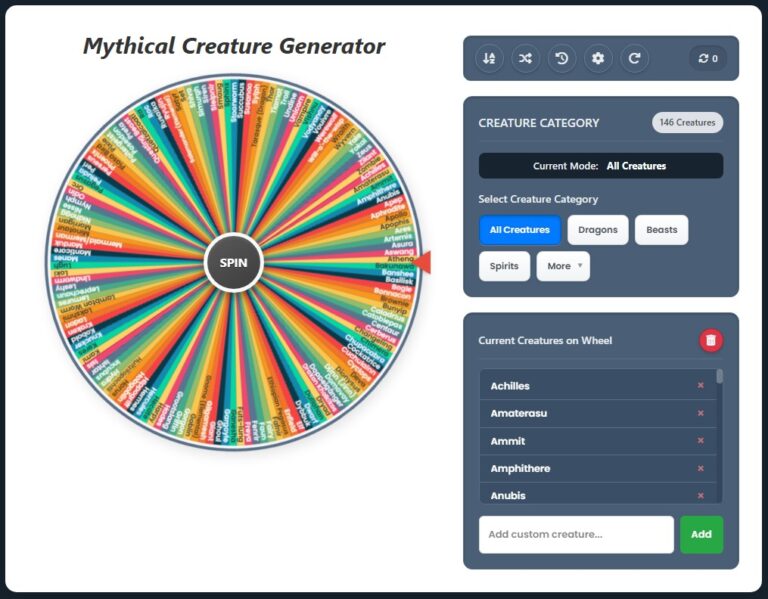Select the Spirits category
The image size is (768, 599).
tap(504, 266)
